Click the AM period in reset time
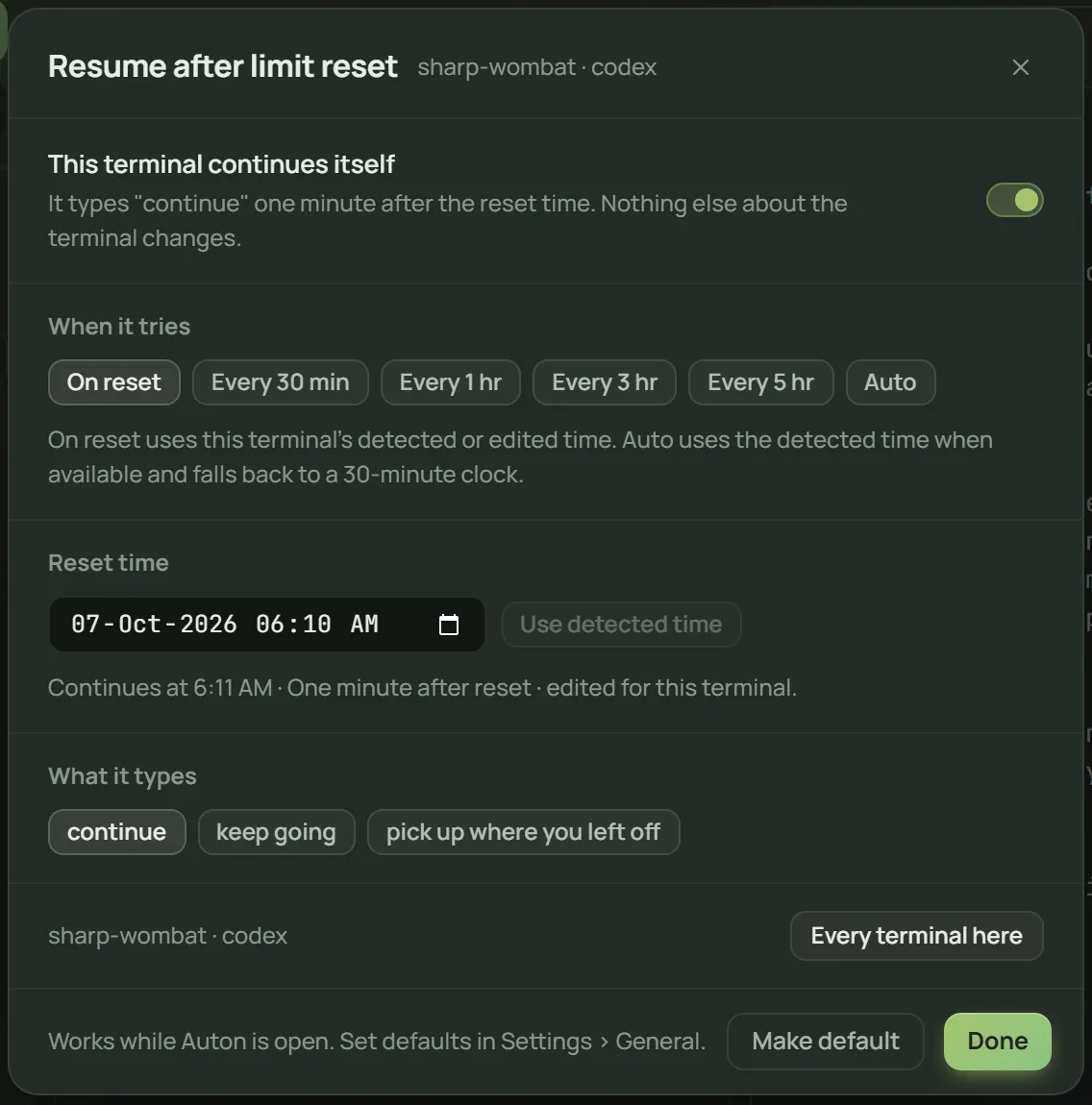Viewport: 1092px width, 1105px height. pos(364,625)
